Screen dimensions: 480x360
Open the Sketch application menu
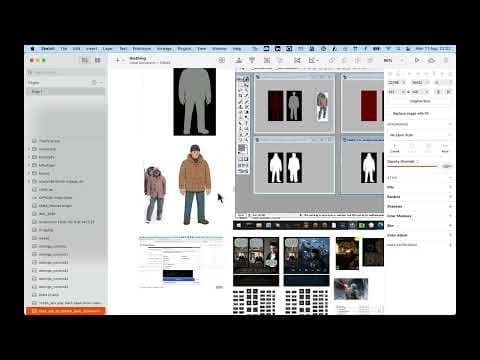[x=48, y=49]
